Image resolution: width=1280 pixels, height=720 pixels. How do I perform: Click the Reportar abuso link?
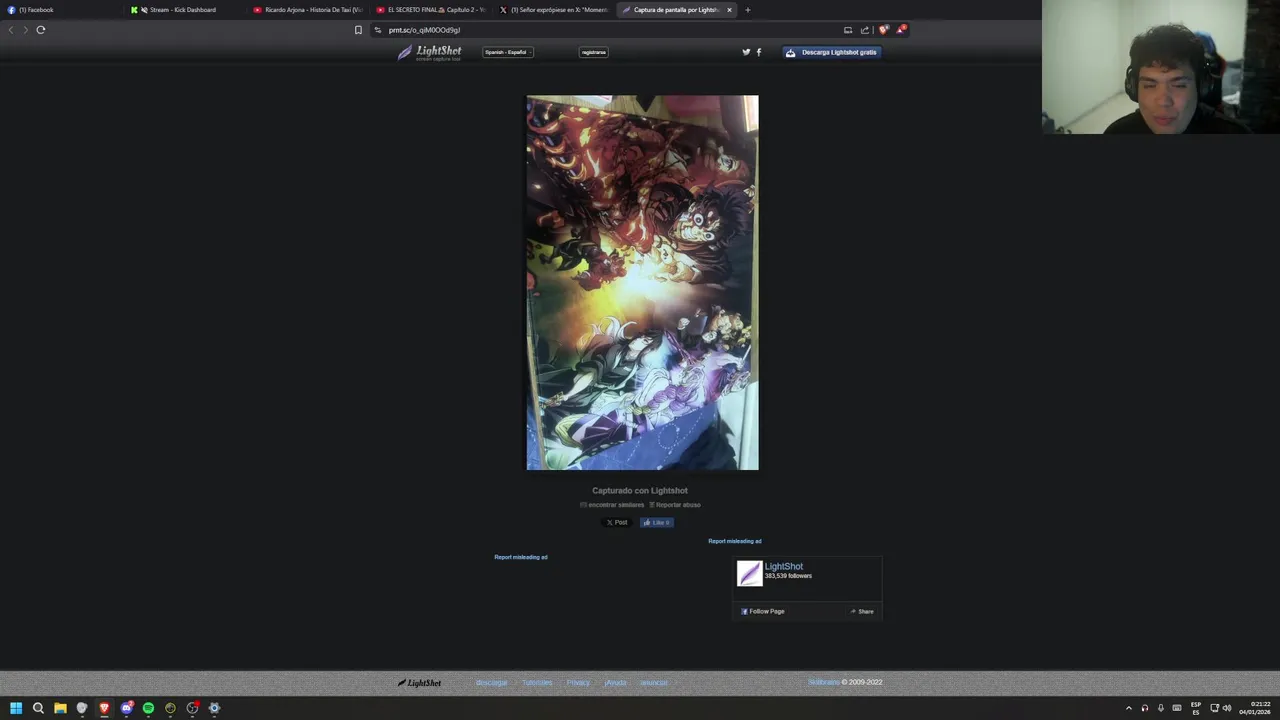click(x=675, y=505)
